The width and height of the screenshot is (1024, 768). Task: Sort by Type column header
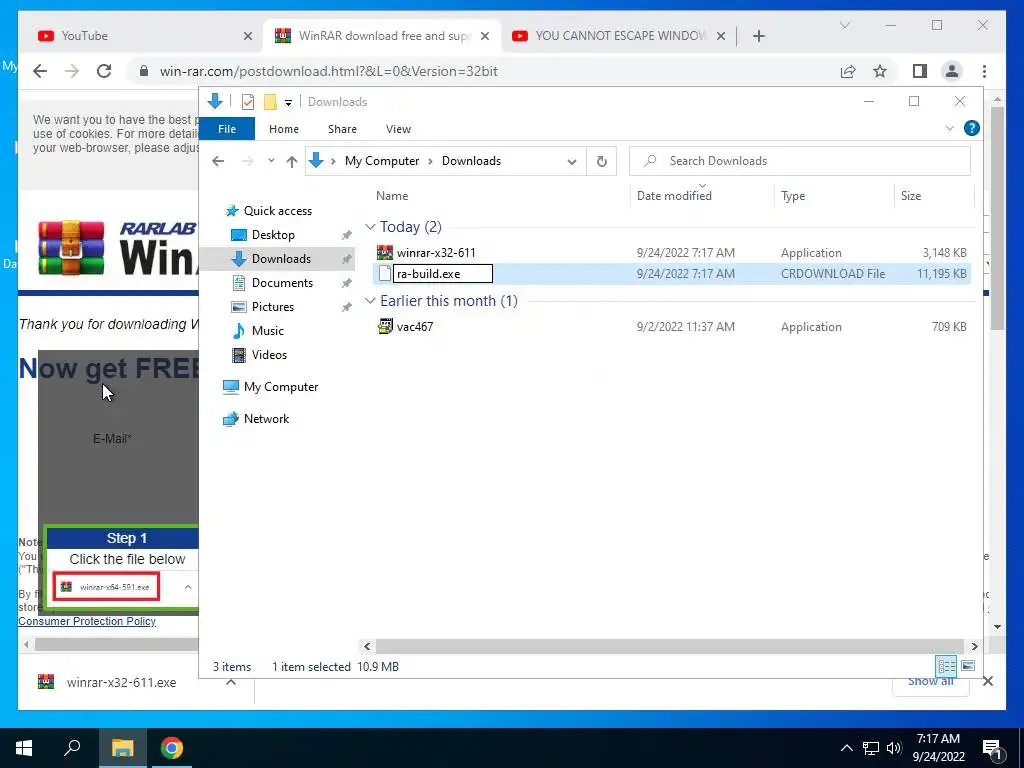click(x=793, y=196)
